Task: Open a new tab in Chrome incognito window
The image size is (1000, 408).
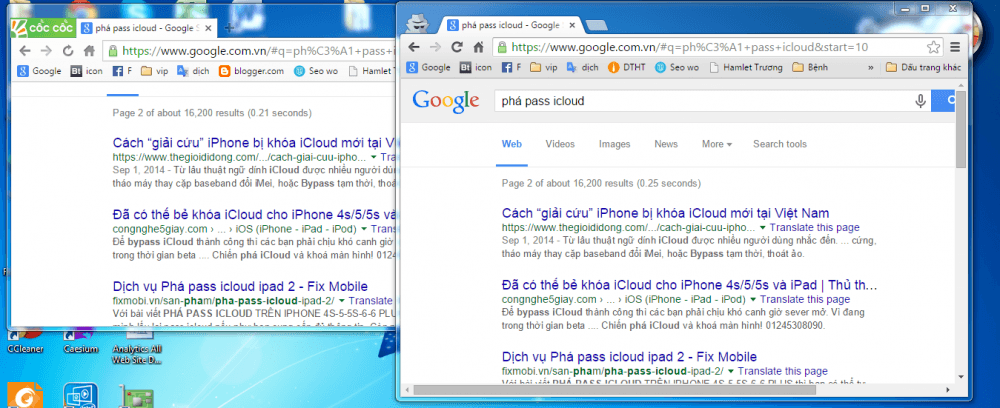Action: pos(596,26)
